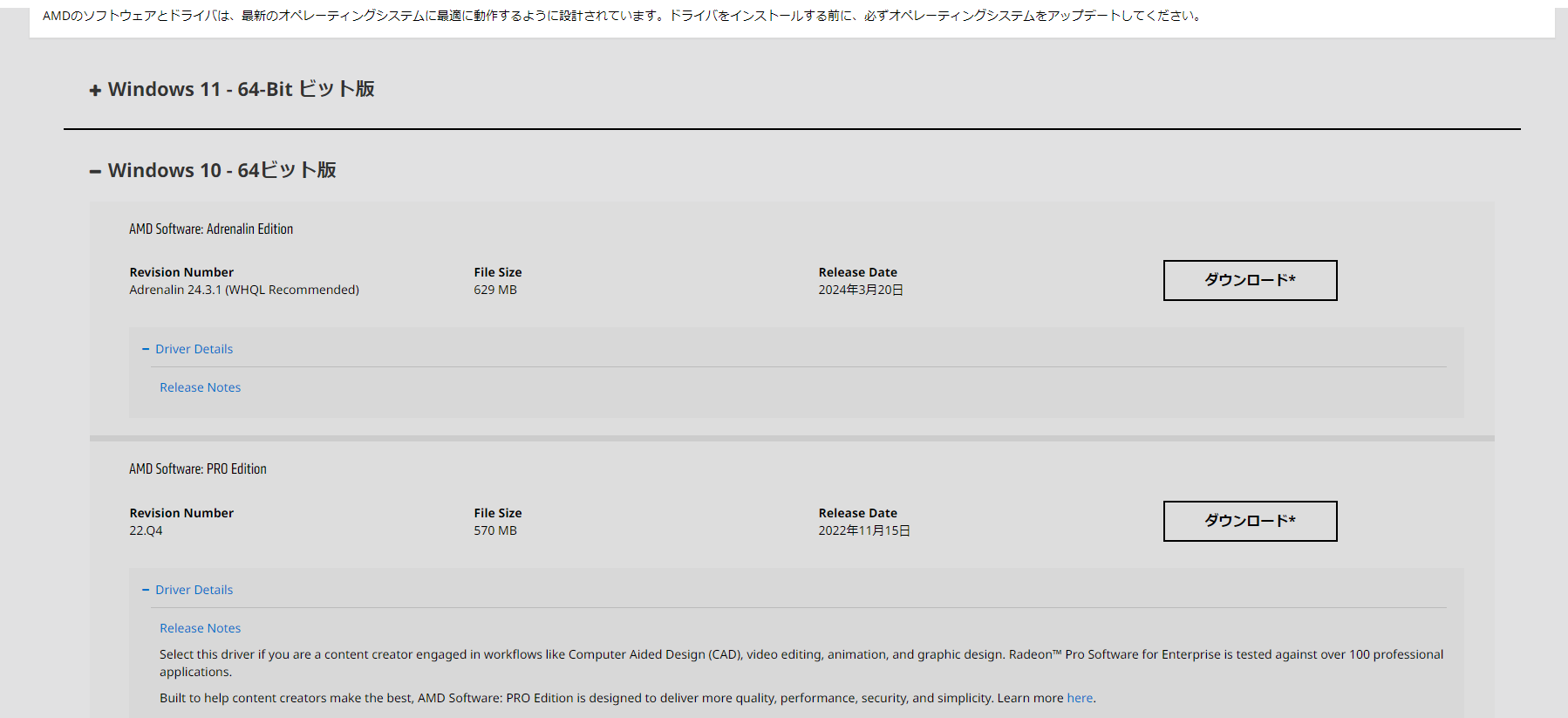Open Release Notes for Adrenalin Edition

pyautogui.click(x=200, y=387)
